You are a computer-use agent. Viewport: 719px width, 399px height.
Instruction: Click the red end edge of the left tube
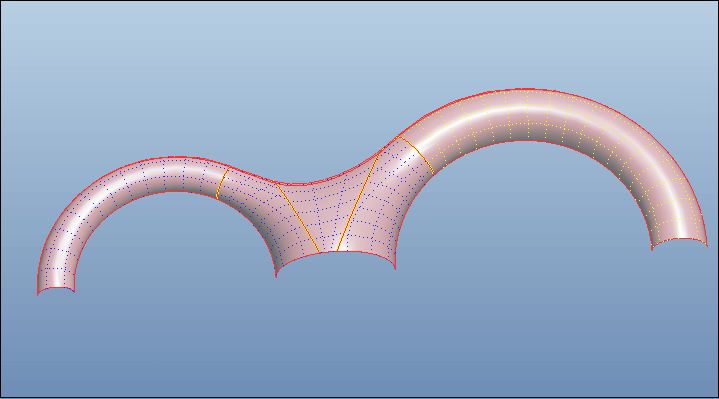click(55, 288)
